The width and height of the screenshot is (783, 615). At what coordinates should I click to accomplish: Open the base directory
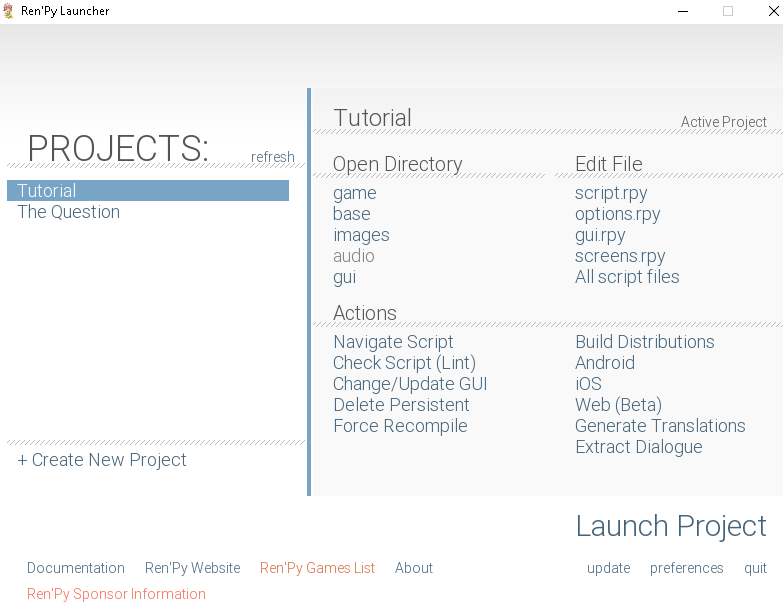pos(352,214)
